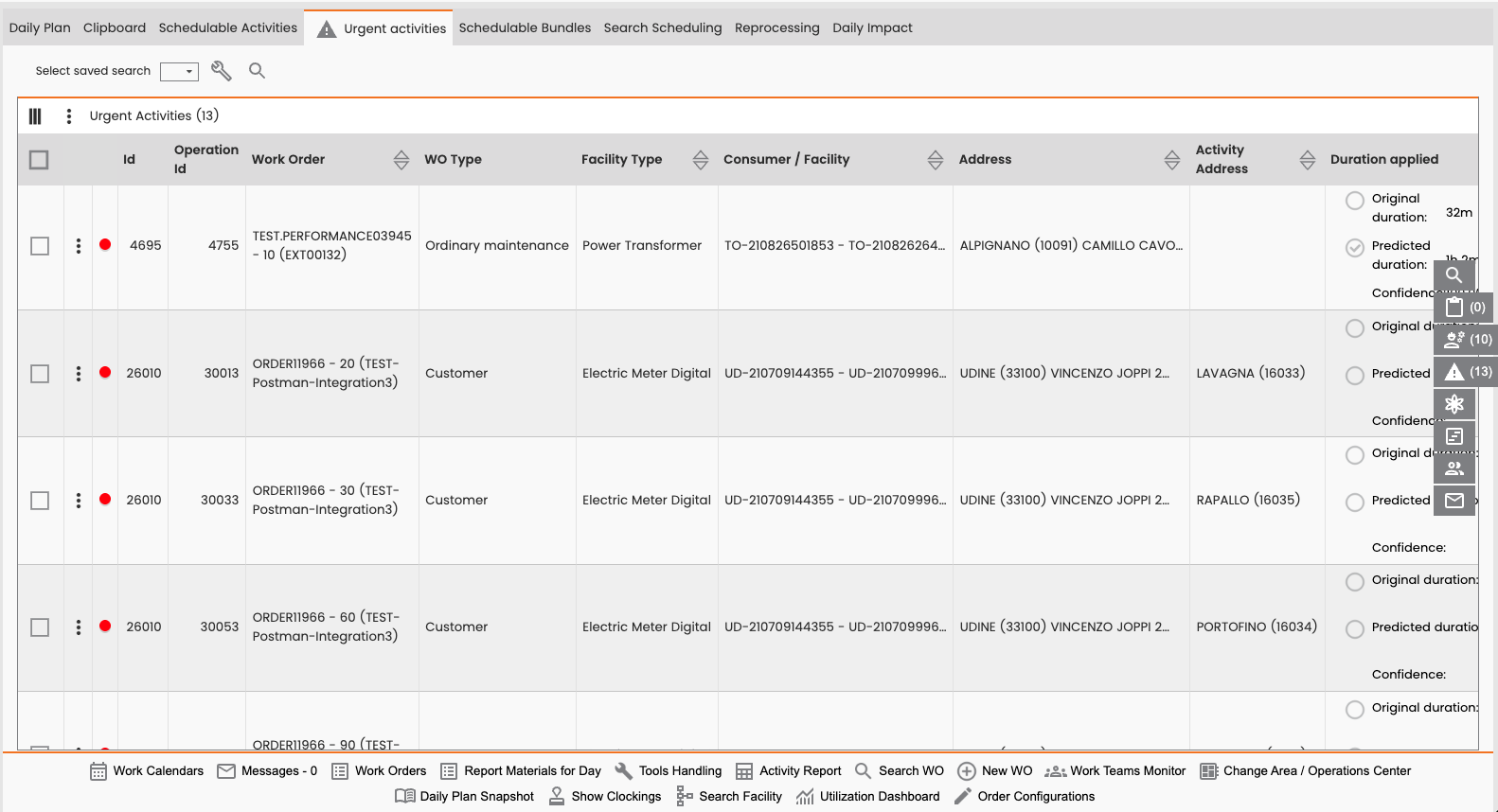Select Predicted duration radio for row 4755
Image resolution: width=1498 pixels, height=812 pixels.
click(1355, 248)
